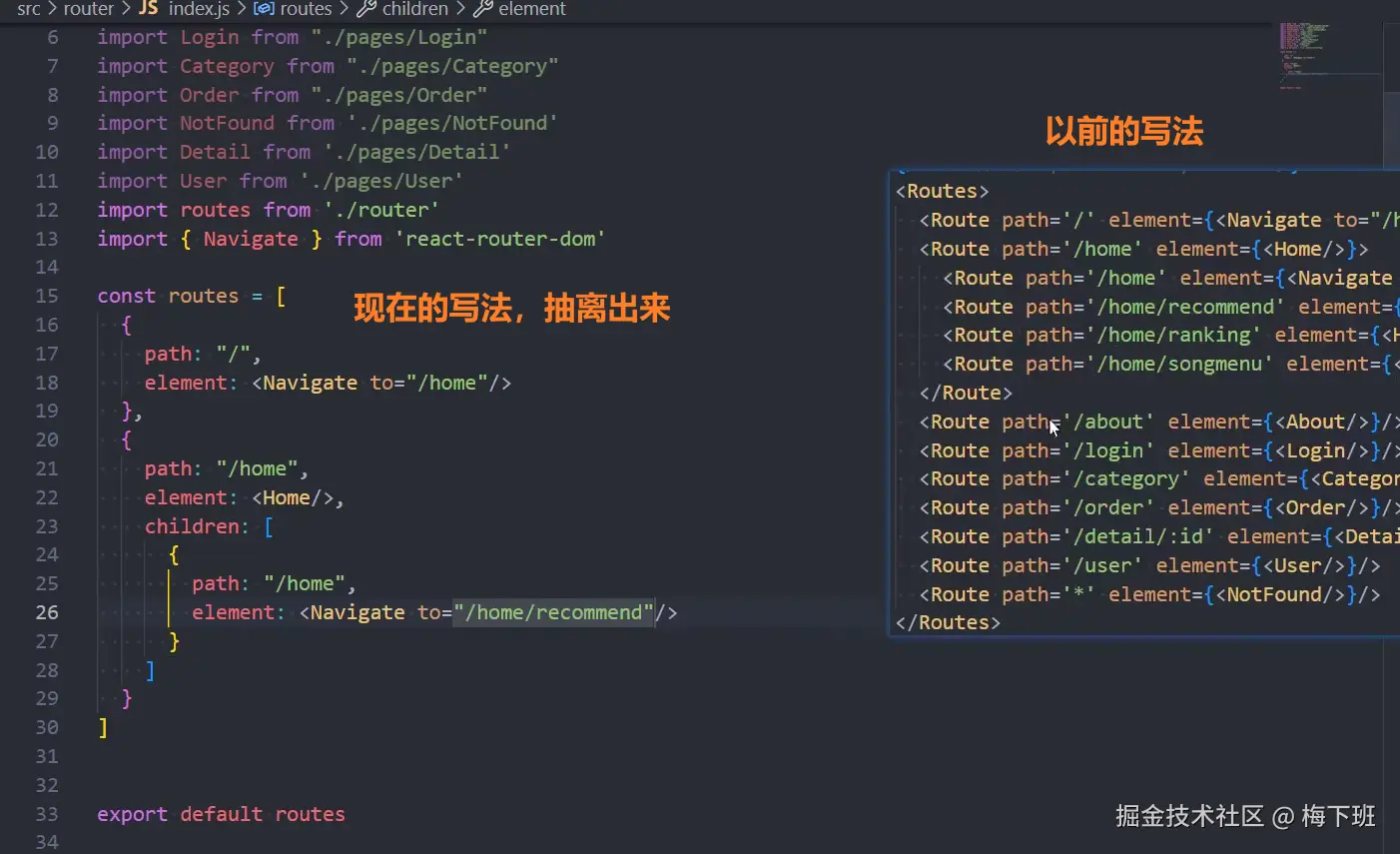Click the 'src' breadcrumb segment
The height and width of the screenshot is (854, 1400).
tap(29, 9)
